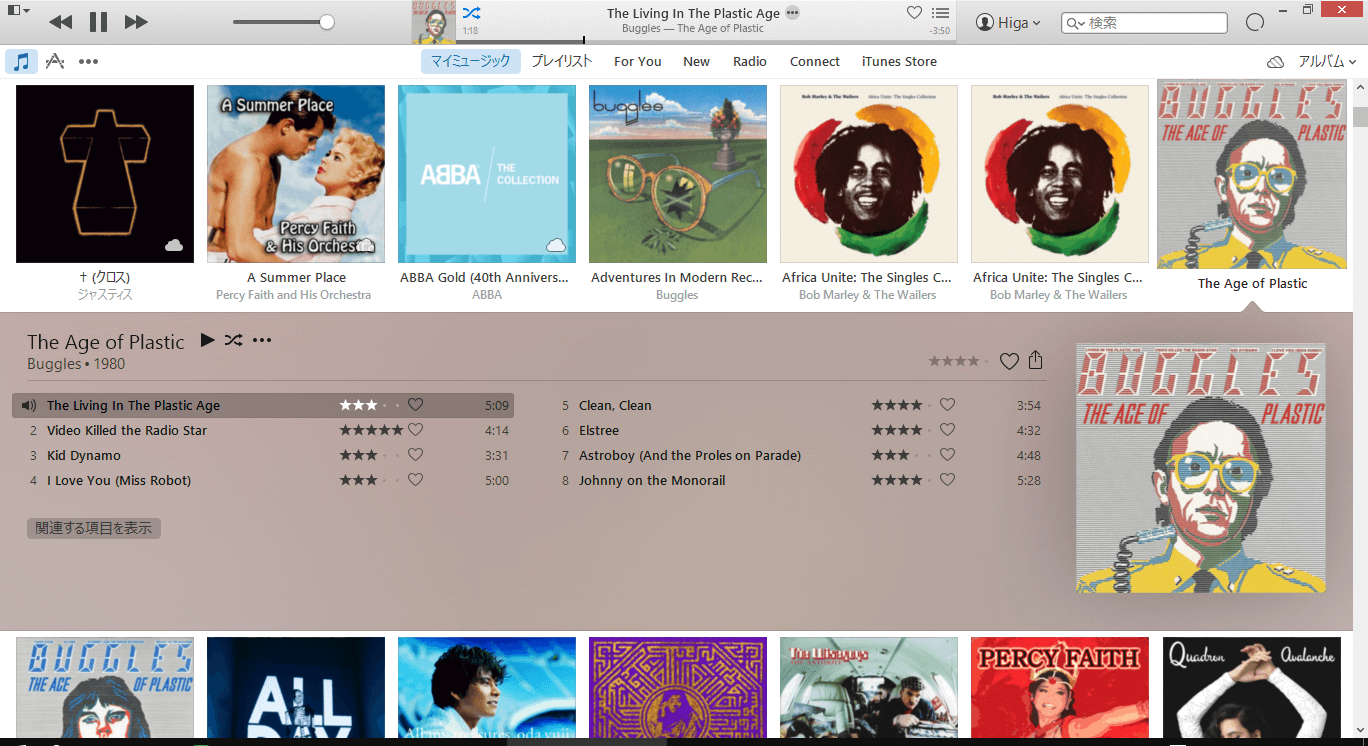Open the For You tab
The image size is (1368, 746).
click(638, 61)
